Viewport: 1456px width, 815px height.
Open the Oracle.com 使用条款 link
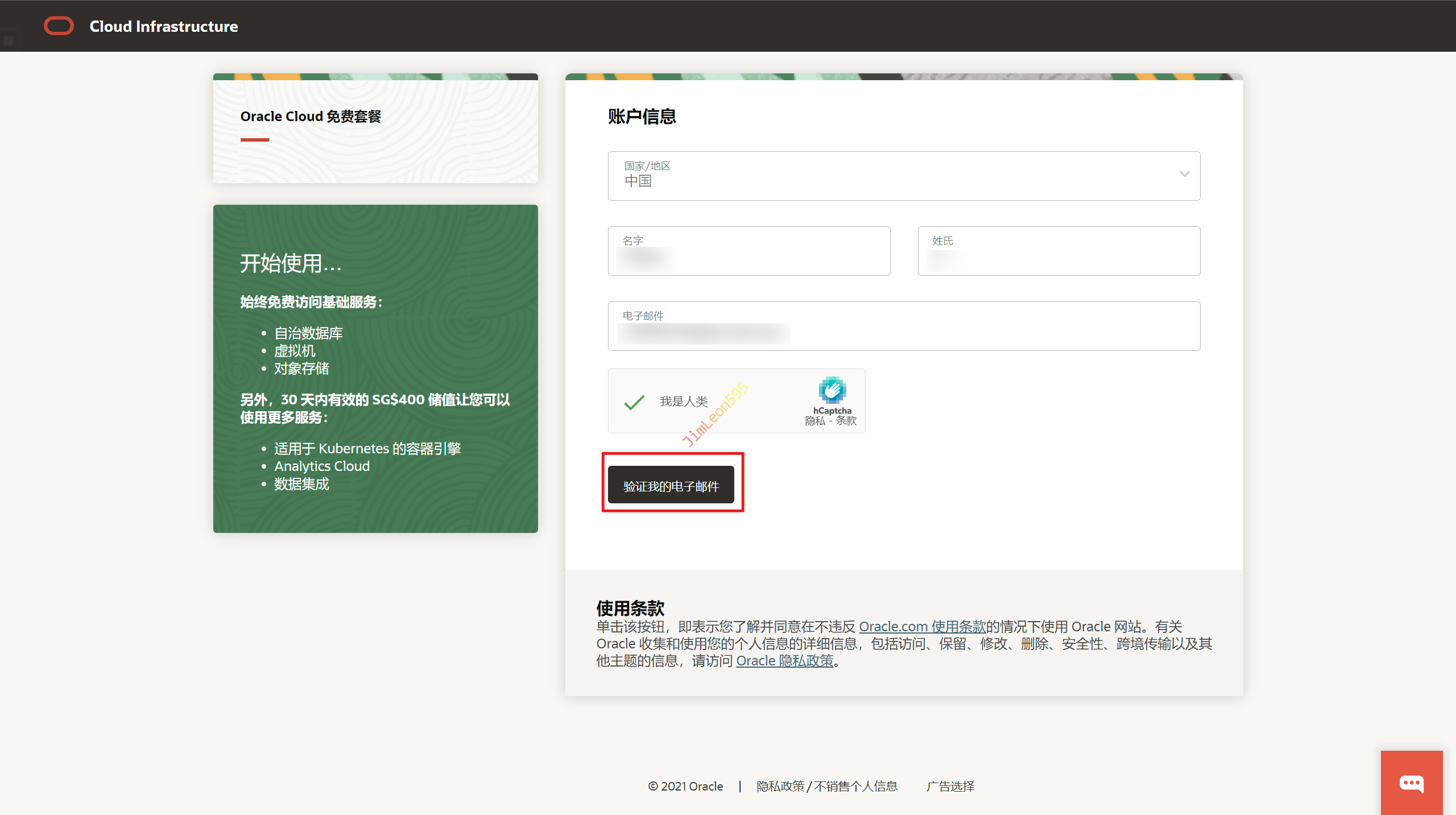(922, 627)
